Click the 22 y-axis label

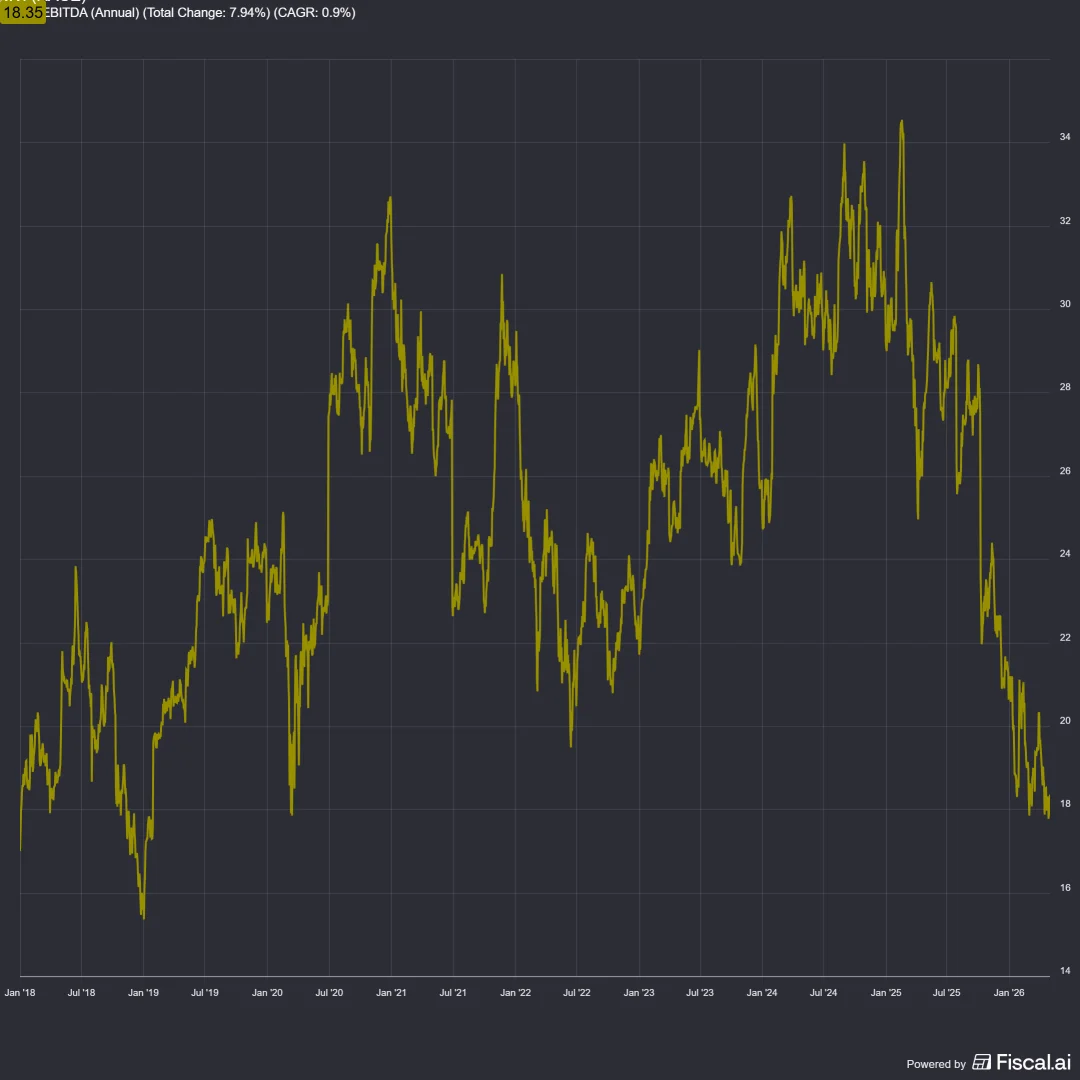click(1065, 637)
